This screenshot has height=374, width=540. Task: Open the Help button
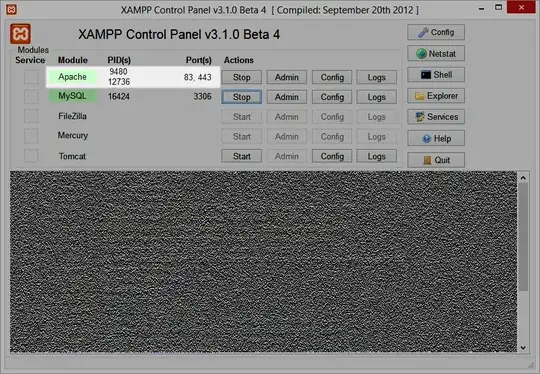pos(436,138)
